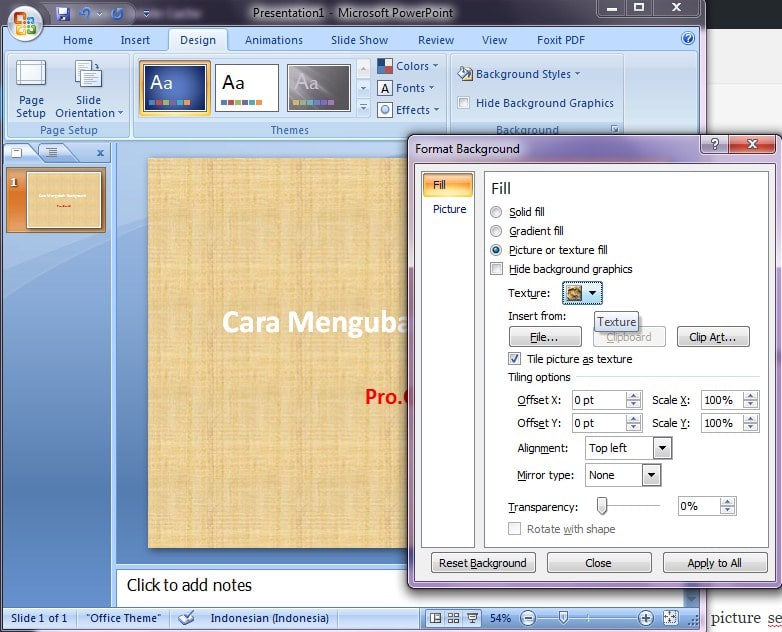Screen dimensions: 782x632
Task: Close the slides pane
Action: point(100,153)
